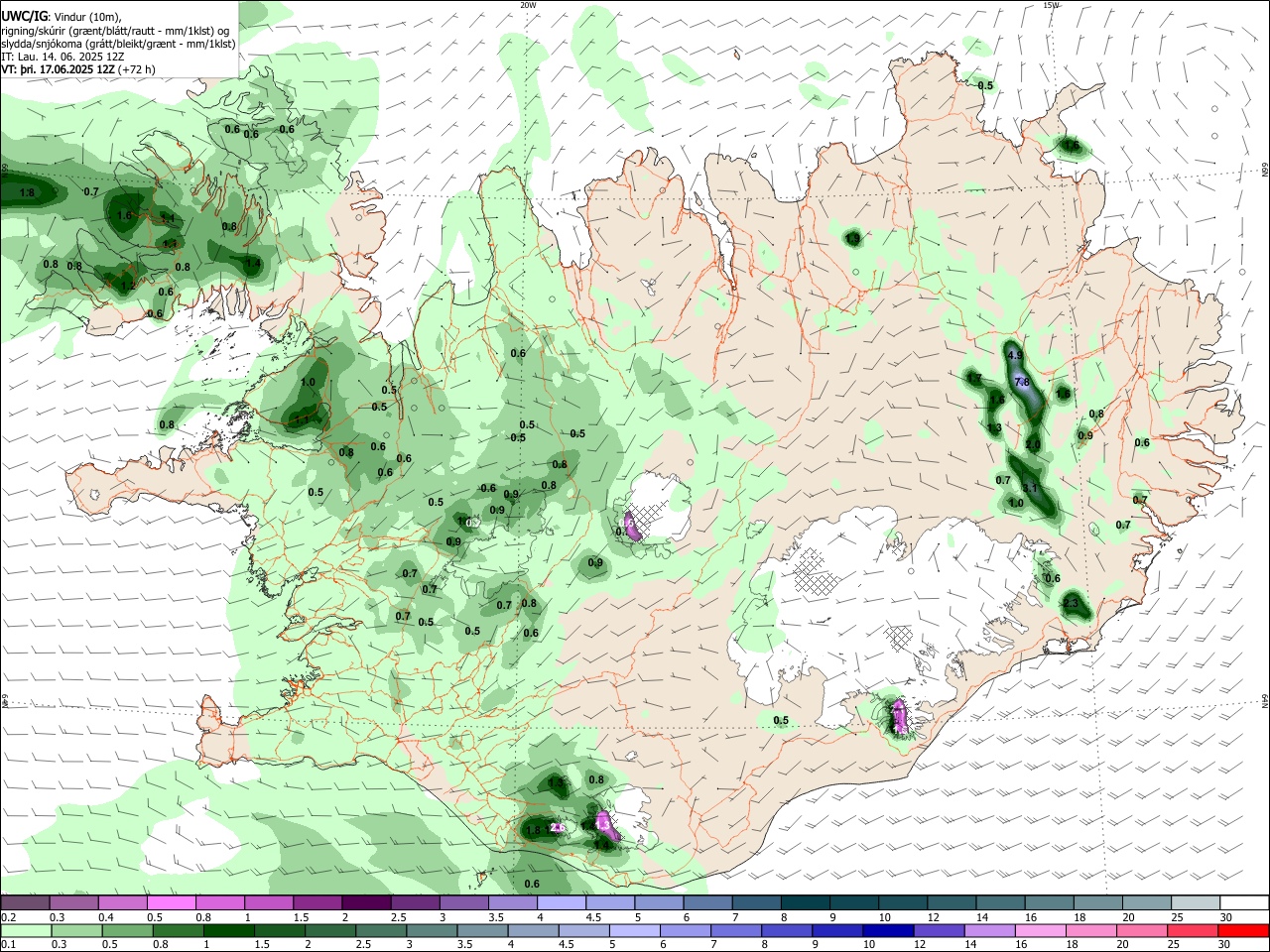1270x952 pixels.
Task: Click the 2.5 label on the lower rain scale
Action: point(362,945)
